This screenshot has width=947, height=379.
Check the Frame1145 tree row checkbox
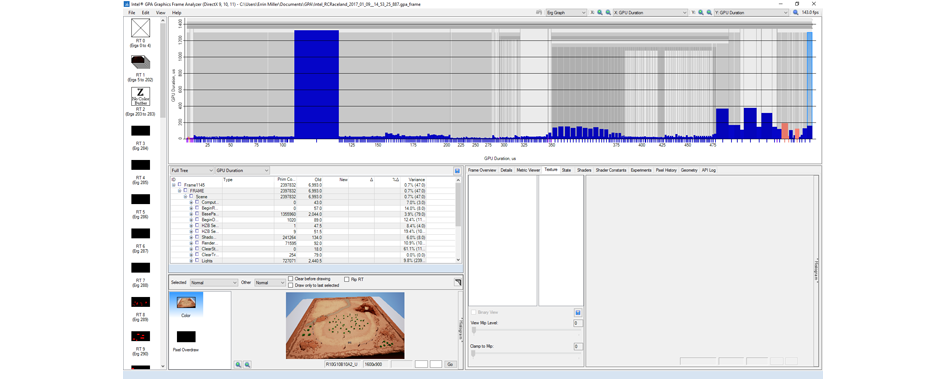click(x=179, y=185)
